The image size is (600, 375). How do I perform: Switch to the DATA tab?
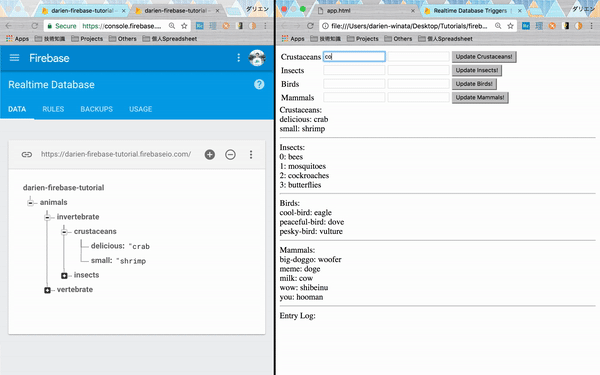pos(17,109)
